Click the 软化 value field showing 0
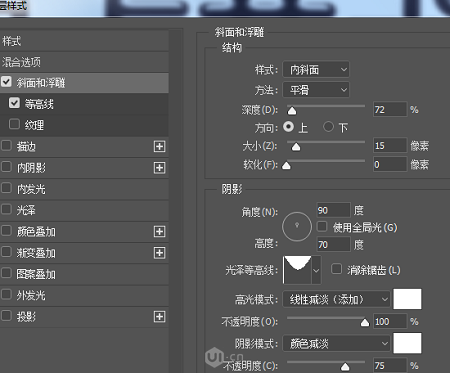The width and height of the screenshot is (450, 373). [390, 164]
